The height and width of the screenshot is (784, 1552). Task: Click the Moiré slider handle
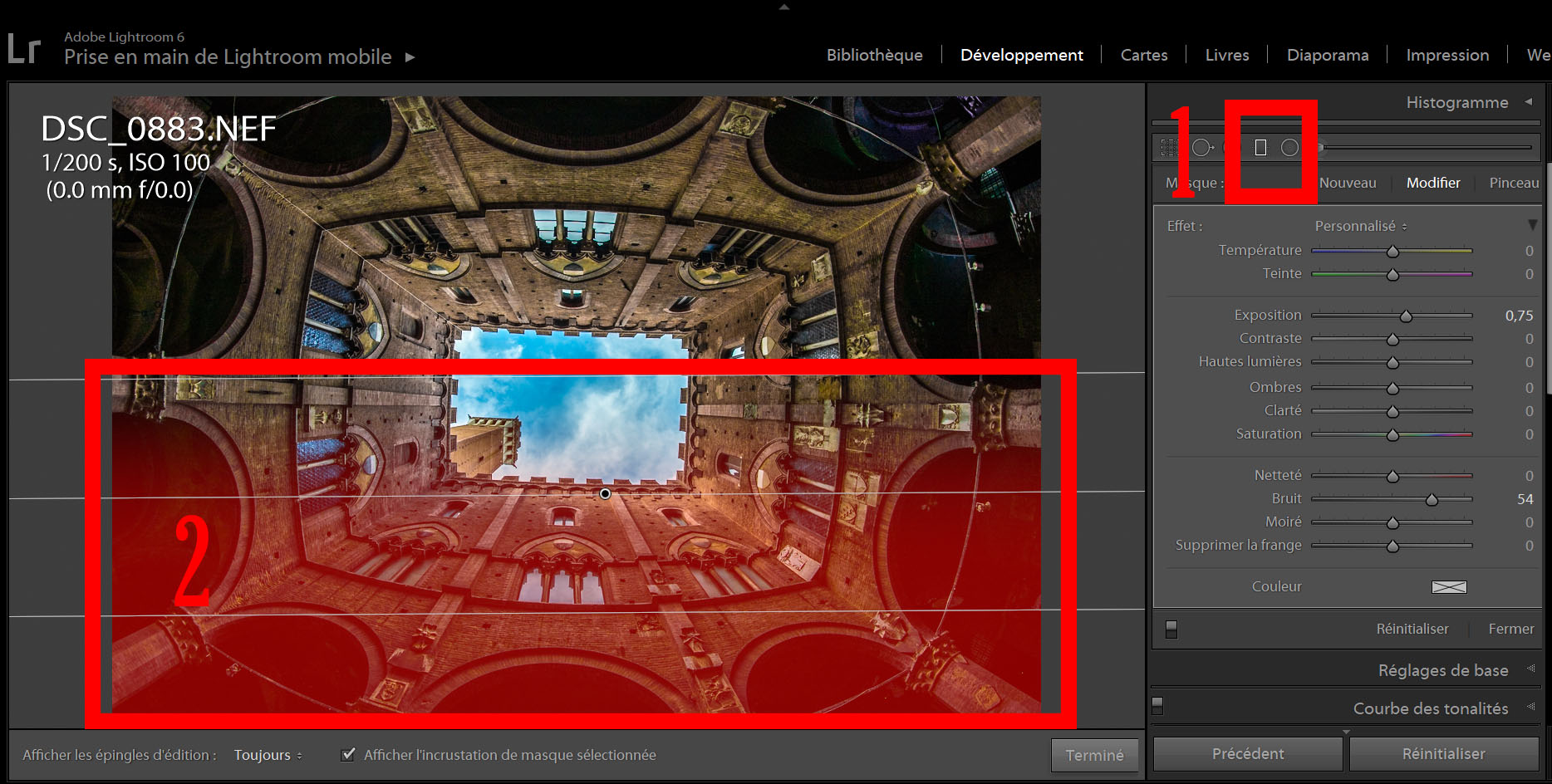tap(1393, 523)
